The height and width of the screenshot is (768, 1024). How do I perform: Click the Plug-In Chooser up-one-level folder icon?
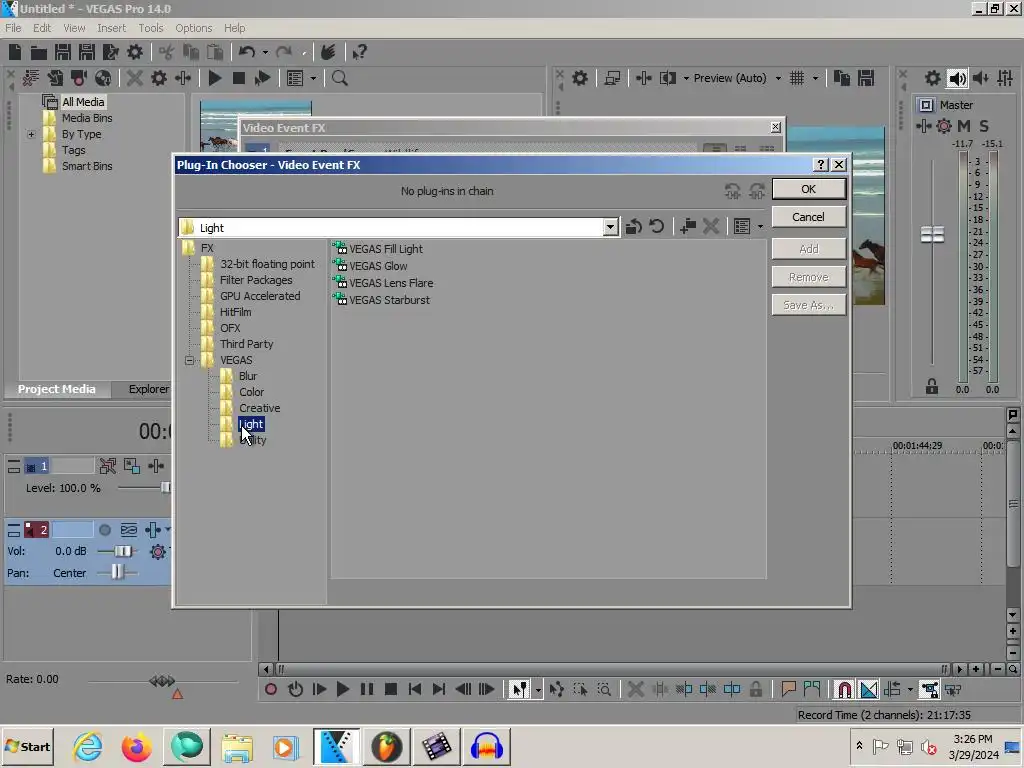(x=633, y=227)
